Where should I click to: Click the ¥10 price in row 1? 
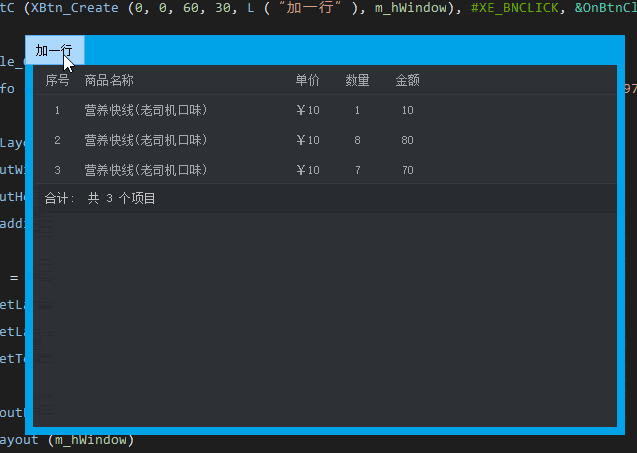(308, 110)
